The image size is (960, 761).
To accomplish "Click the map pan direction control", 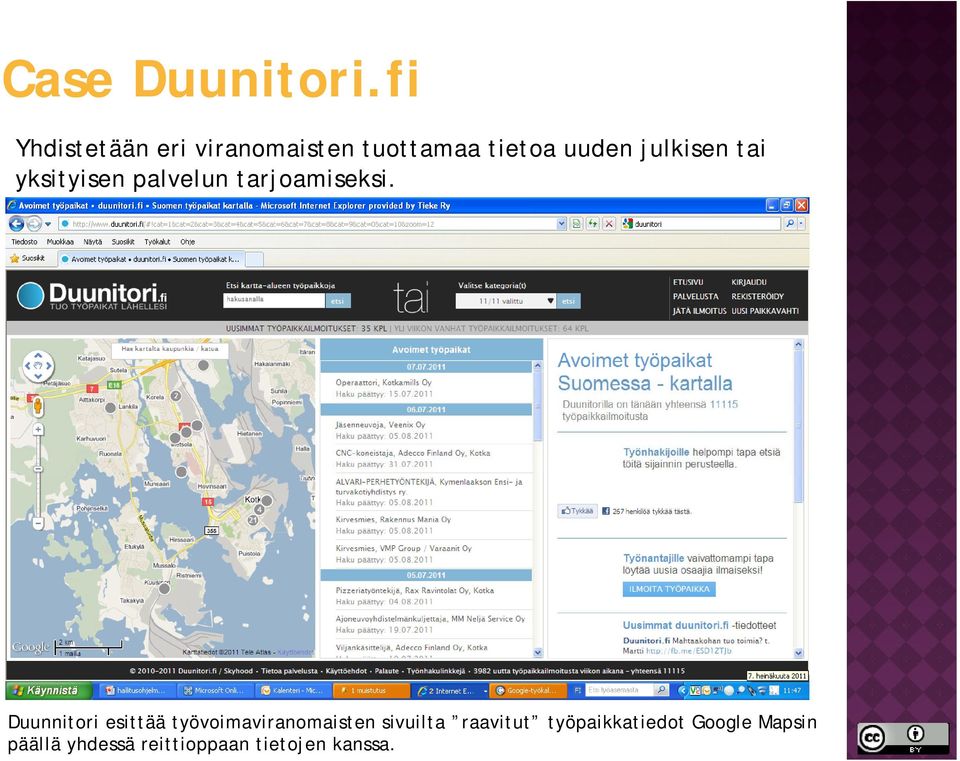I will (x=38, y=366).
